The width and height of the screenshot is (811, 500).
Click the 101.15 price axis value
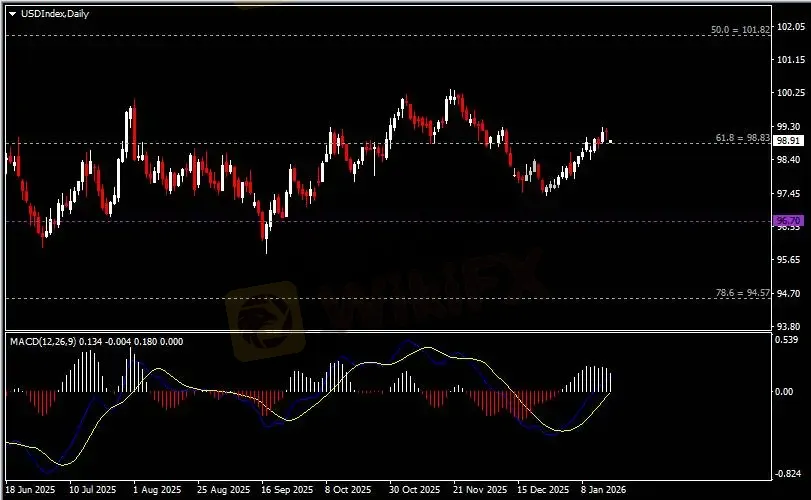791,60
